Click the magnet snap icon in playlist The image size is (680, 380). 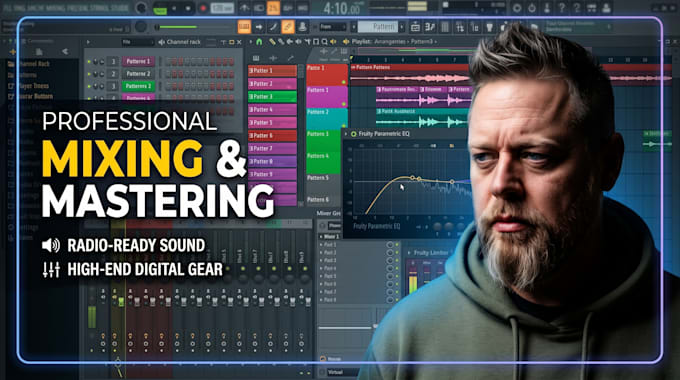point(259,42)
